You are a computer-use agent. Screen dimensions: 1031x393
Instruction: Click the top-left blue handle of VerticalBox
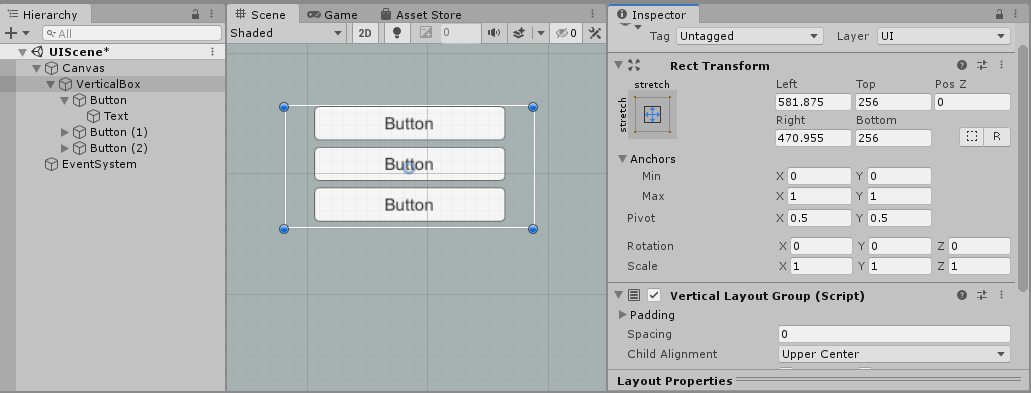284,106
